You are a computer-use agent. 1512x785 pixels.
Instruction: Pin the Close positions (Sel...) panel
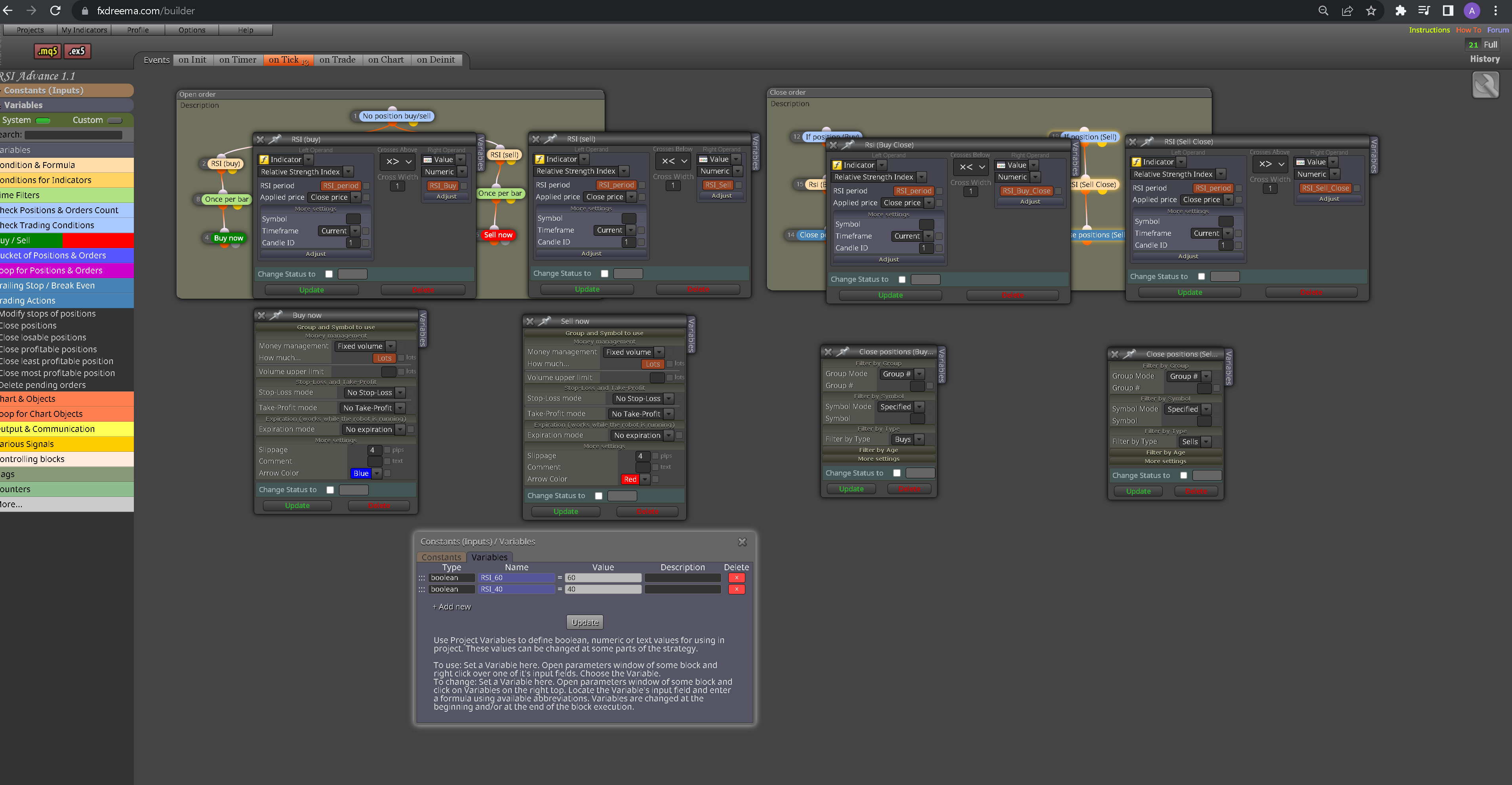click(1129, 354)
